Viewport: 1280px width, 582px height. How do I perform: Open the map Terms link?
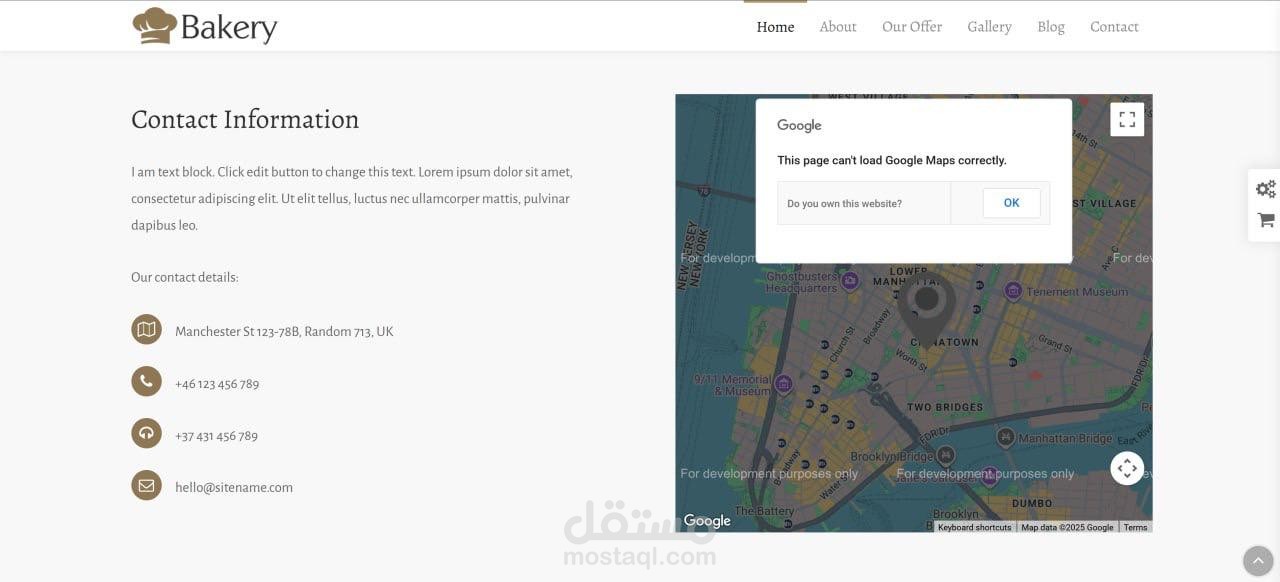click(1135, 527)
